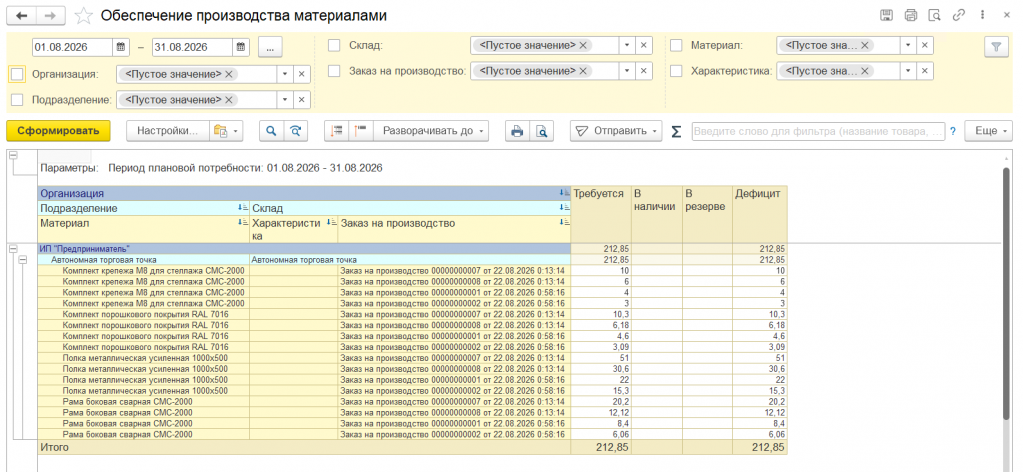Print the report using toolbar printer icon
Viewport: 1023px width, 472px height.
pos(517,131)
